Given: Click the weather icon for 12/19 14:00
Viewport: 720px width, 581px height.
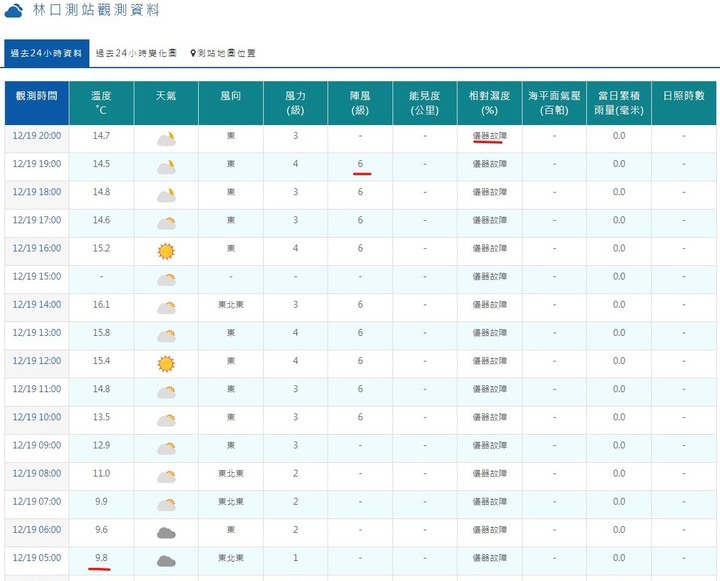Looking at the screenshot, I should 166,307.
